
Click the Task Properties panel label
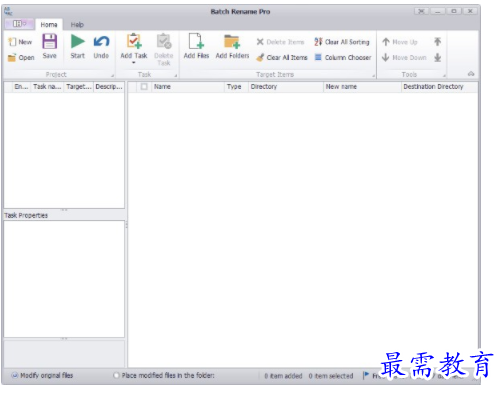click(26, 215)
